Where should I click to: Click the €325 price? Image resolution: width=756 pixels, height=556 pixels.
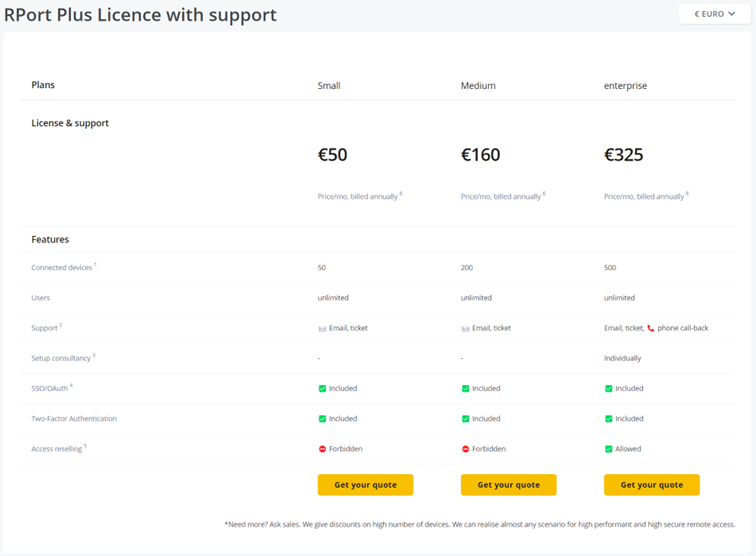(x=623, y=155)
